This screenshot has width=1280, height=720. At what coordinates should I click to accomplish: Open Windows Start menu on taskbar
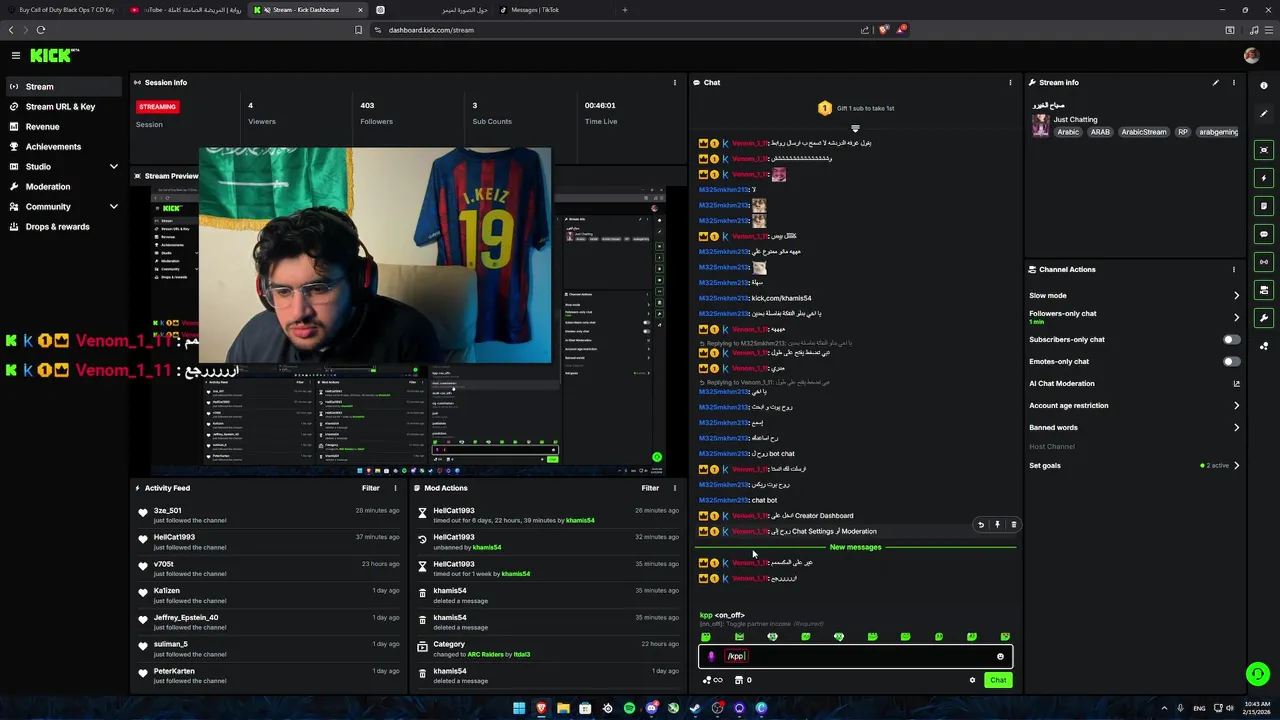pyautogui.click(x=519, y=708)
